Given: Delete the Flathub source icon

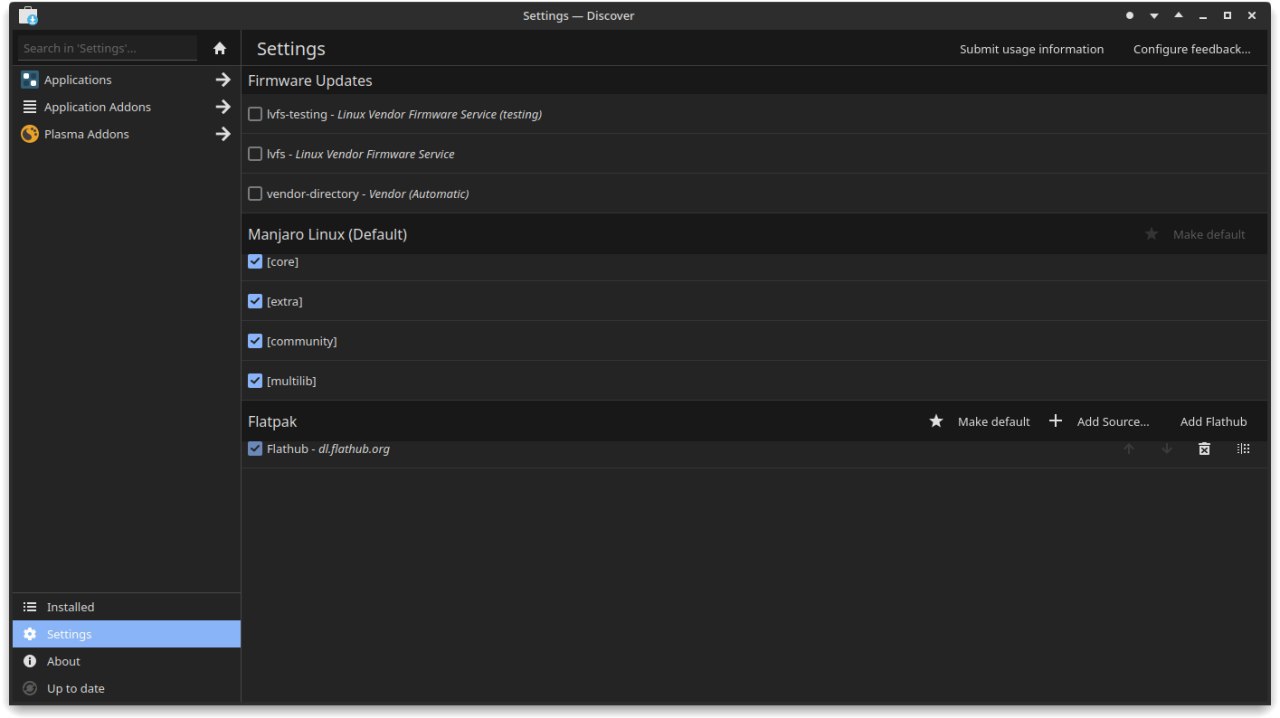Looking at the screenshot, I should [1204, 449].
